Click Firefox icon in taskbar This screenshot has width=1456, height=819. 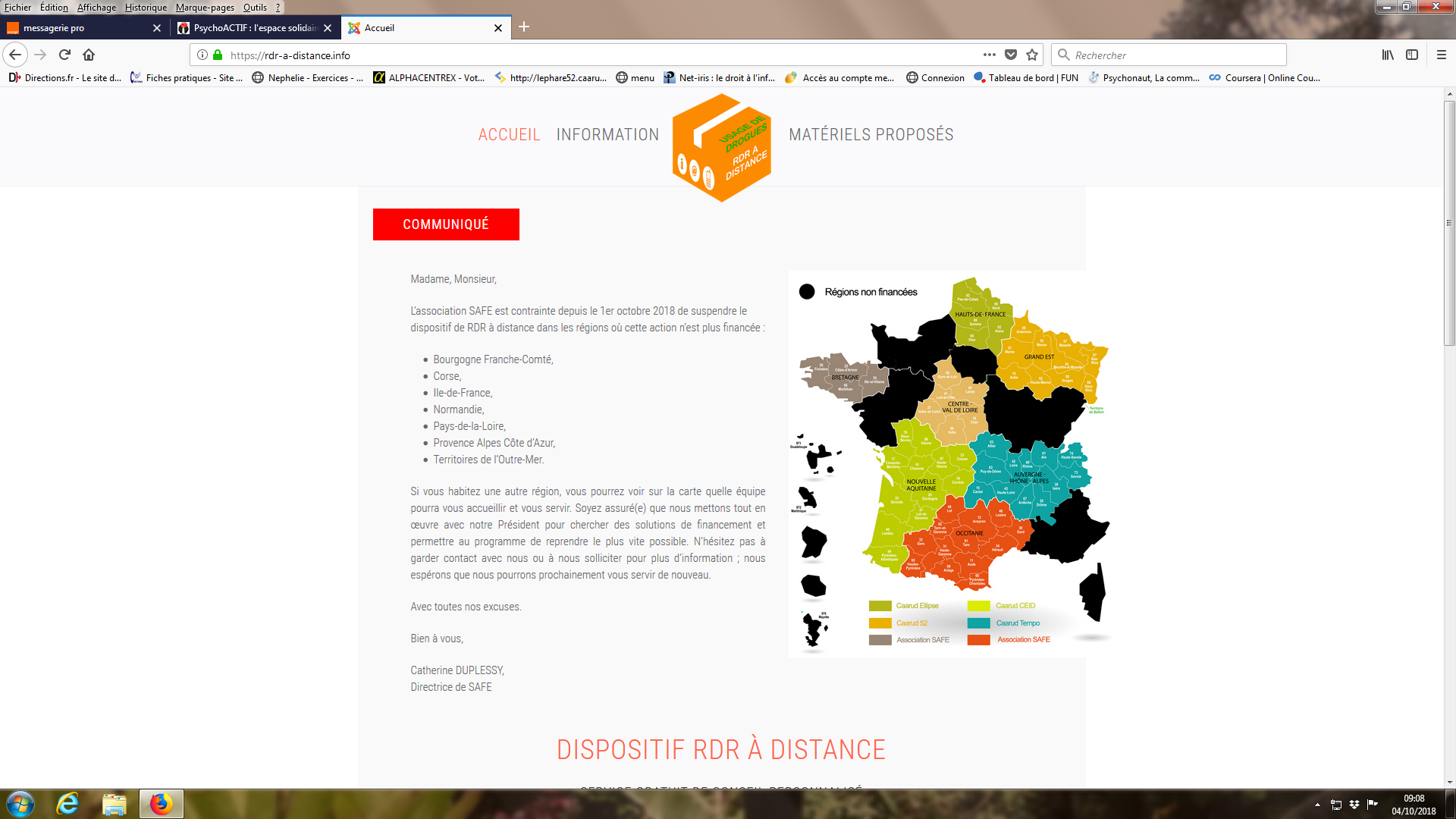(161, 804)
